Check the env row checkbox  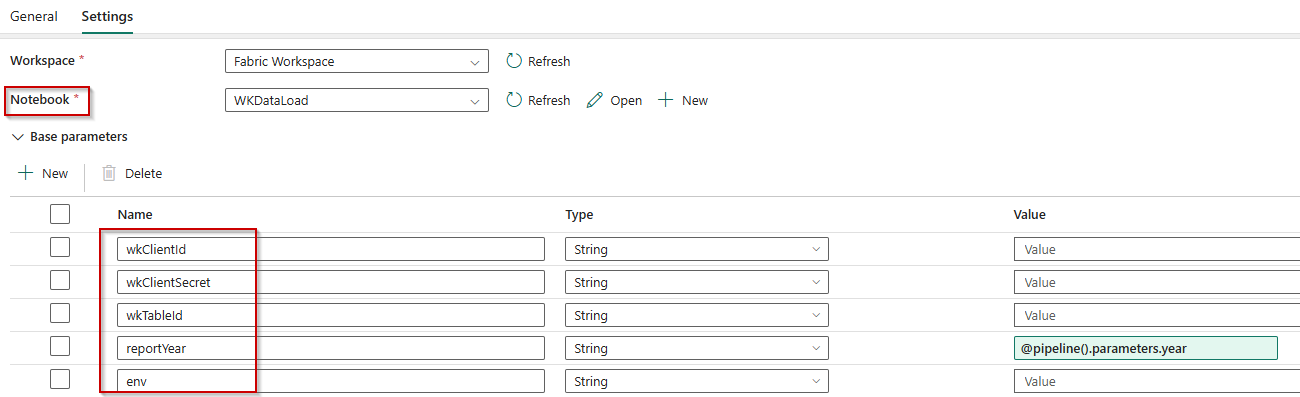pyautogui.click(x=60, y=380)
